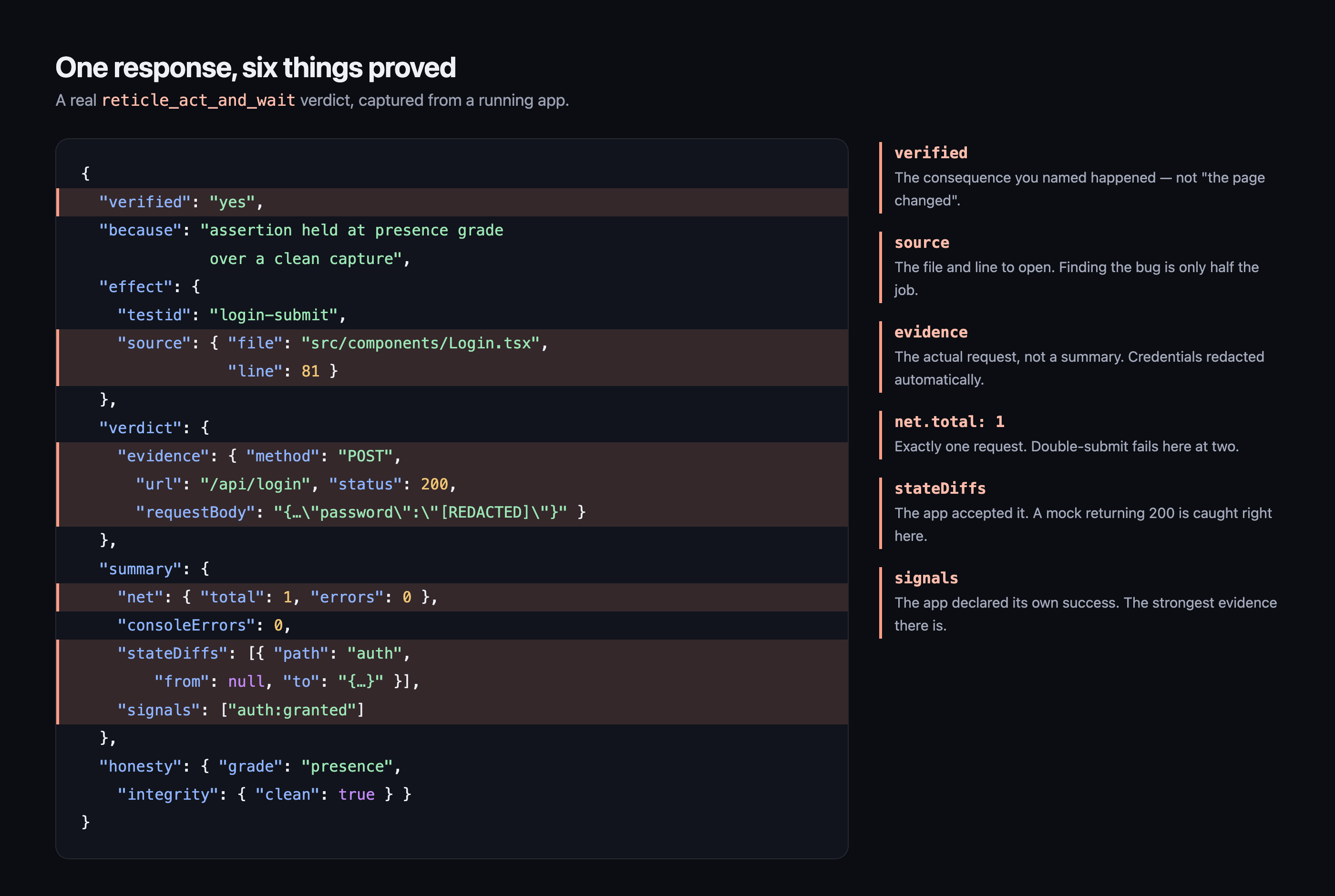Click the "effect" key in the JSON

[136, 287]
